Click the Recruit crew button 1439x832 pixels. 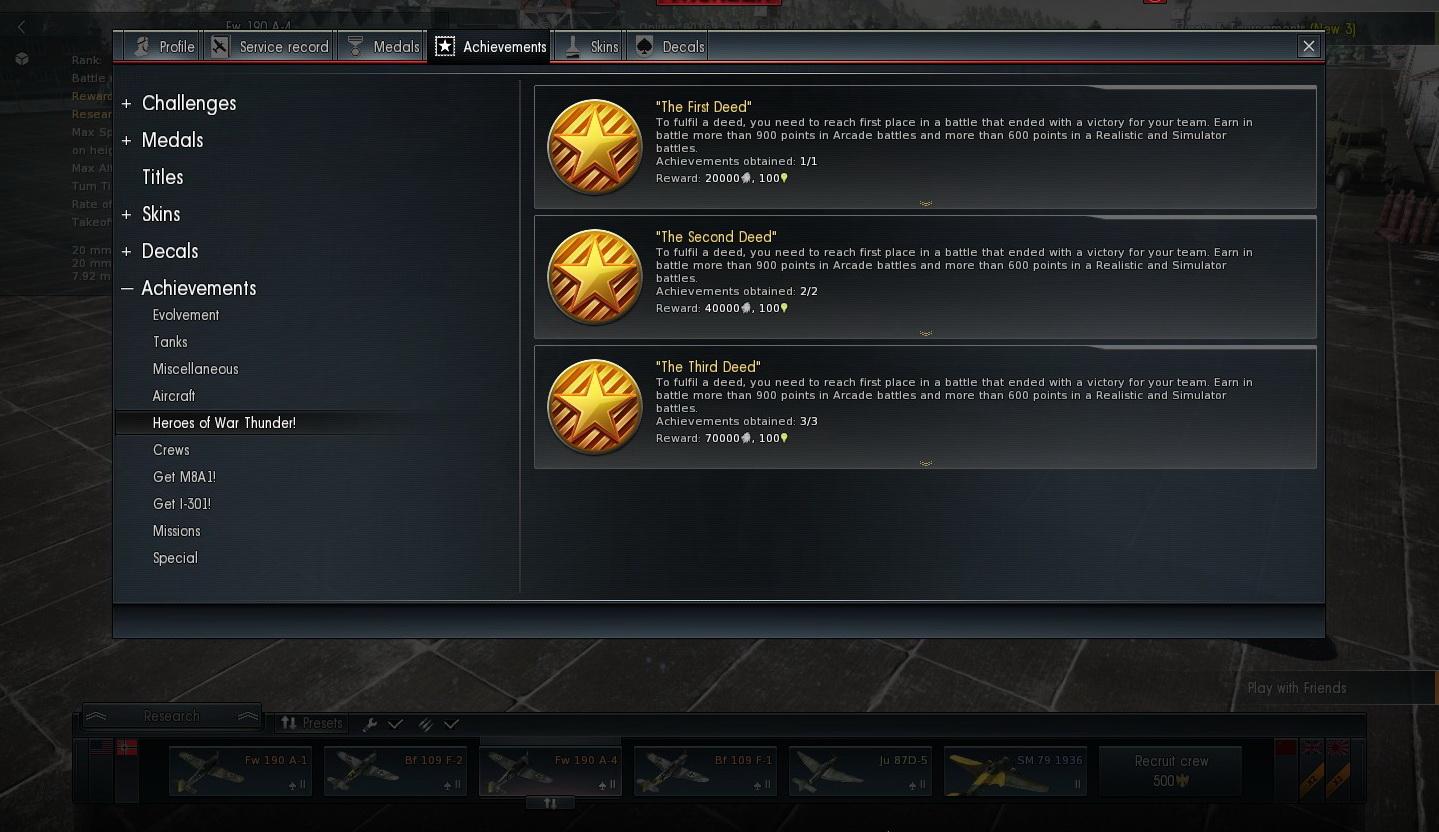point(1171,772)
